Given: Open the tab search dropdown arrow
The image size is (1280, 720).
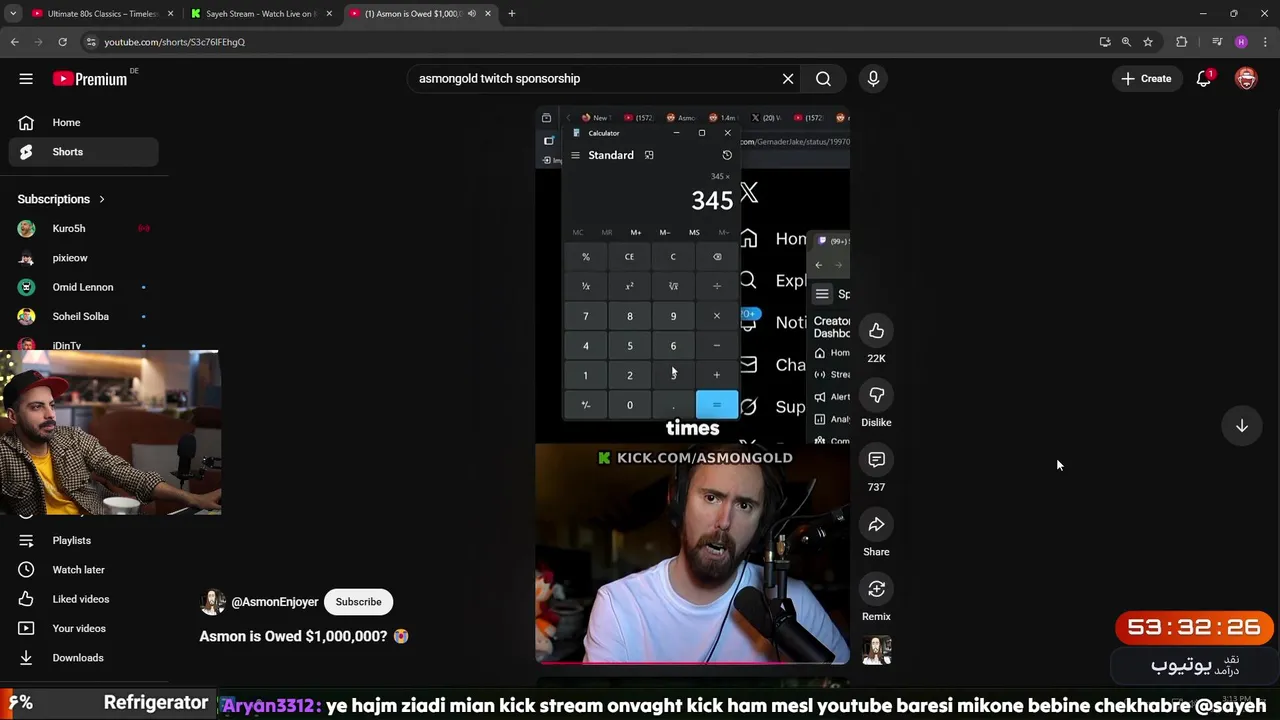Looking at the screenshot, I should pos(13,14).
